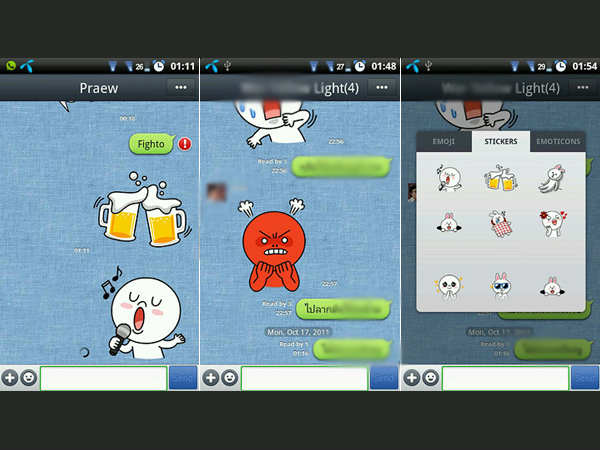Click the message input field in Praew chat
This screenshot has width=600, height=450.
point(103,378)
